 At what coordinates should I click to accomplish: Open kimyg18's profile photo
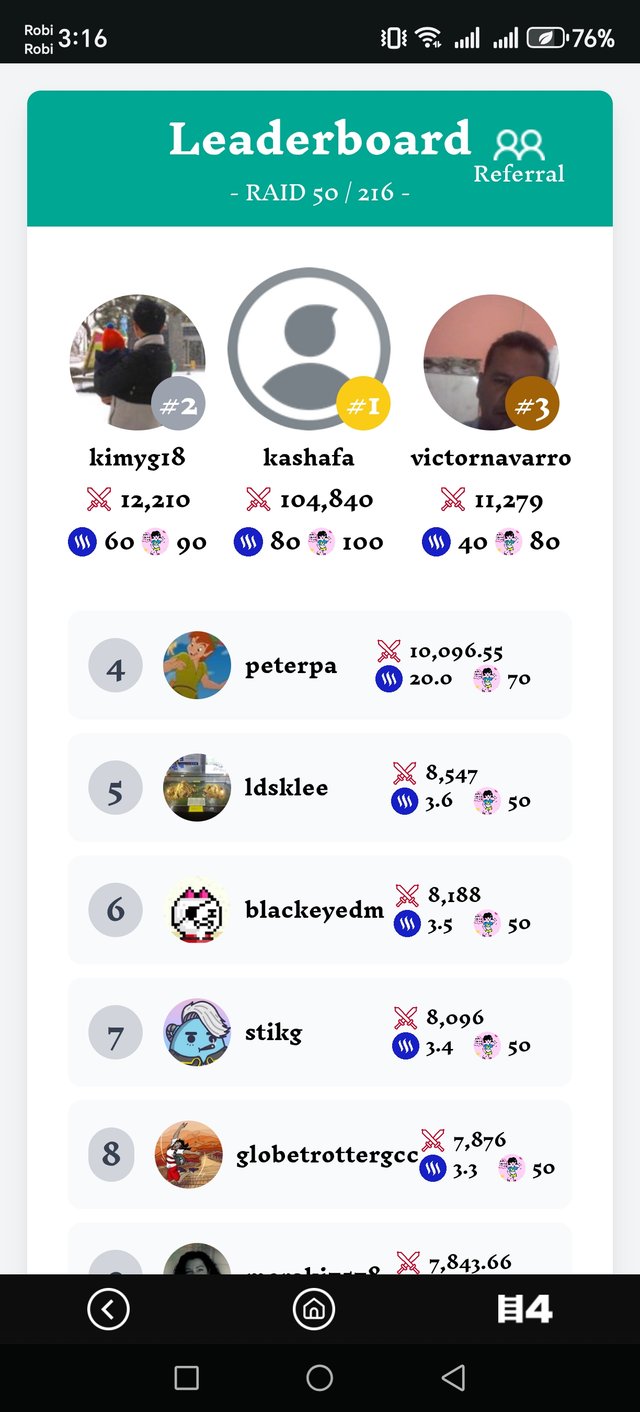137,362
